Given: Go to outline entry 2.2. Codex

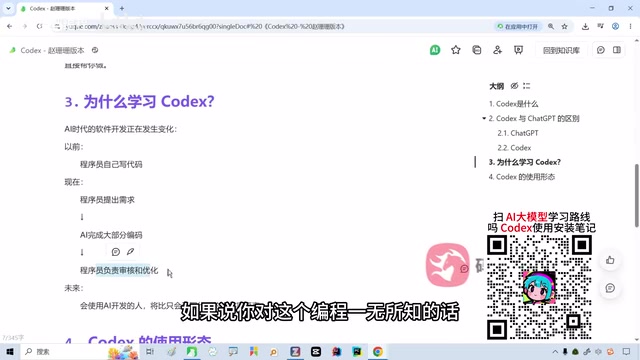Looking at the screenshot, I should pos(514,148).
